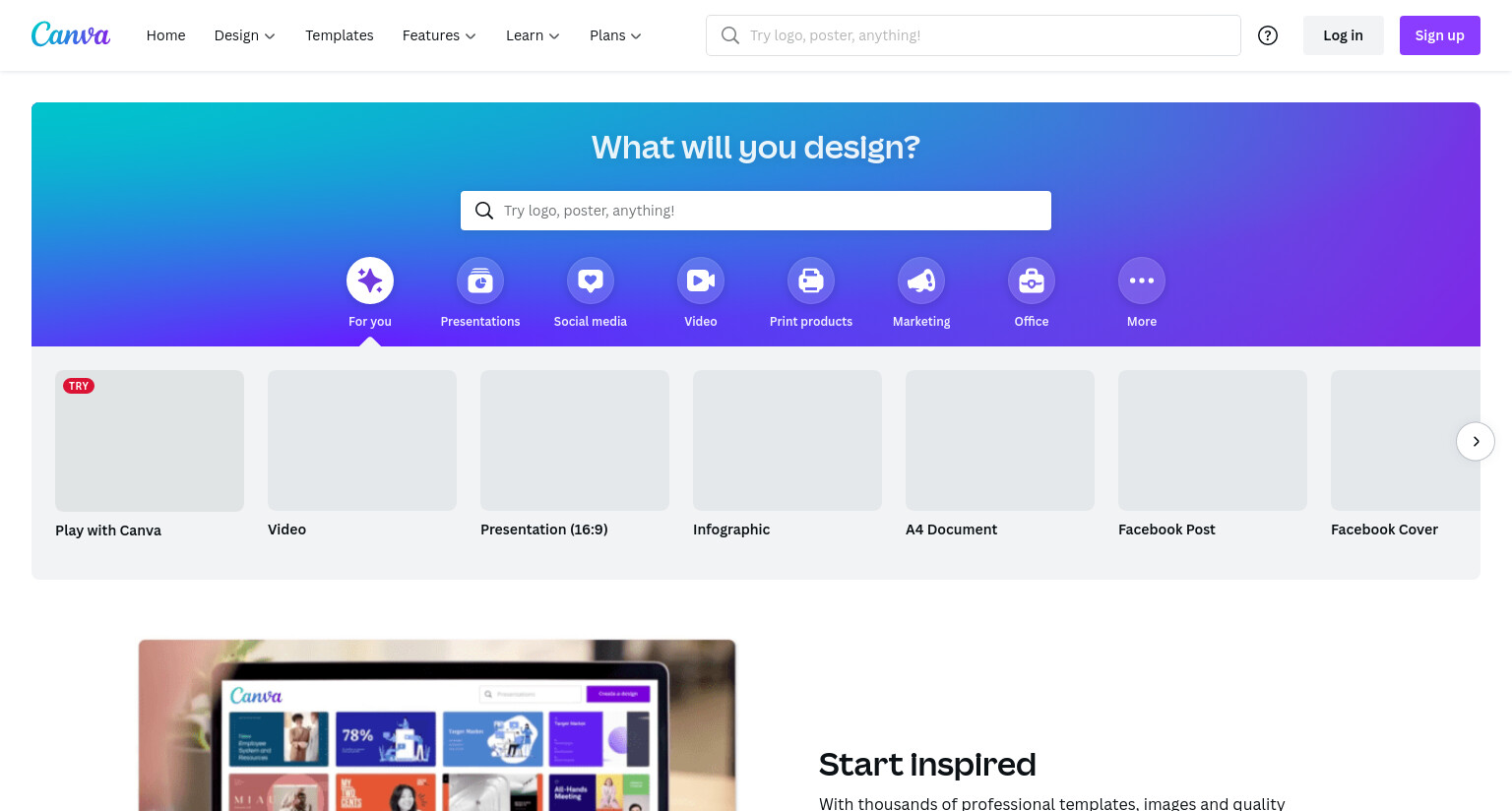The height and width of the screenshot is (811, 1512).
Task: Click the More three-dots icon
Action: pyautogui.click(x=1142, y=281)
